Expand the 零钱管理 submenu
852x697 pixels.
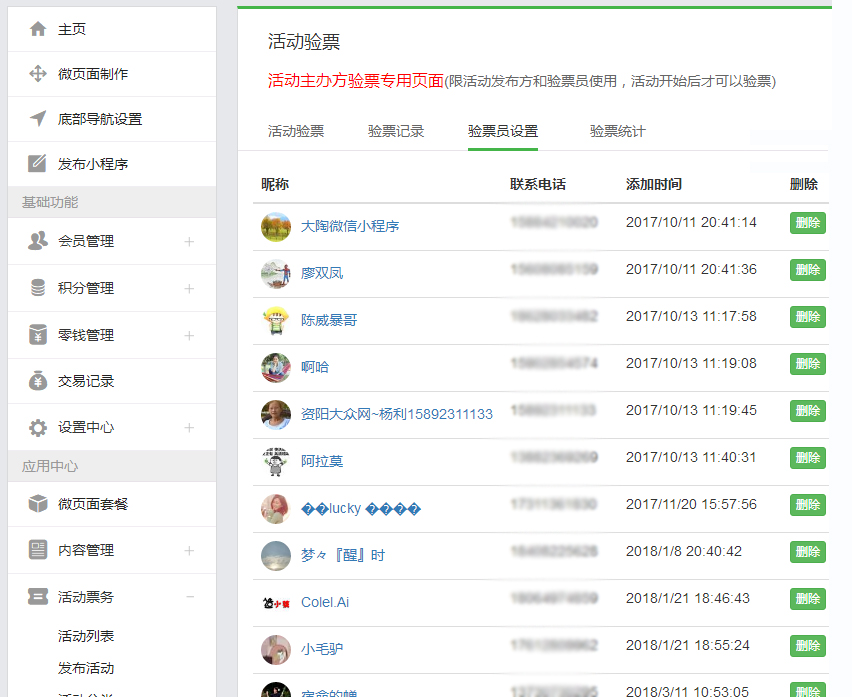click(x=189, y=335)
